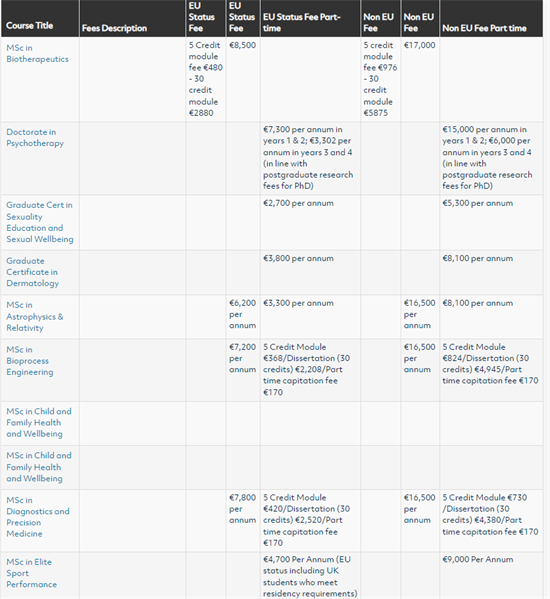
Task: Click the Fees Description column header
Action: tap(114, 28)
